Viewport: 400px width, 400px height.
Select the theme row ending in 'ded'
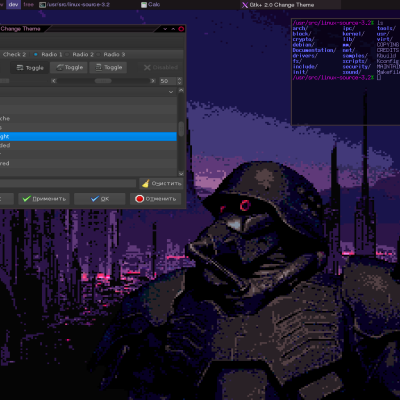(88, 145)
